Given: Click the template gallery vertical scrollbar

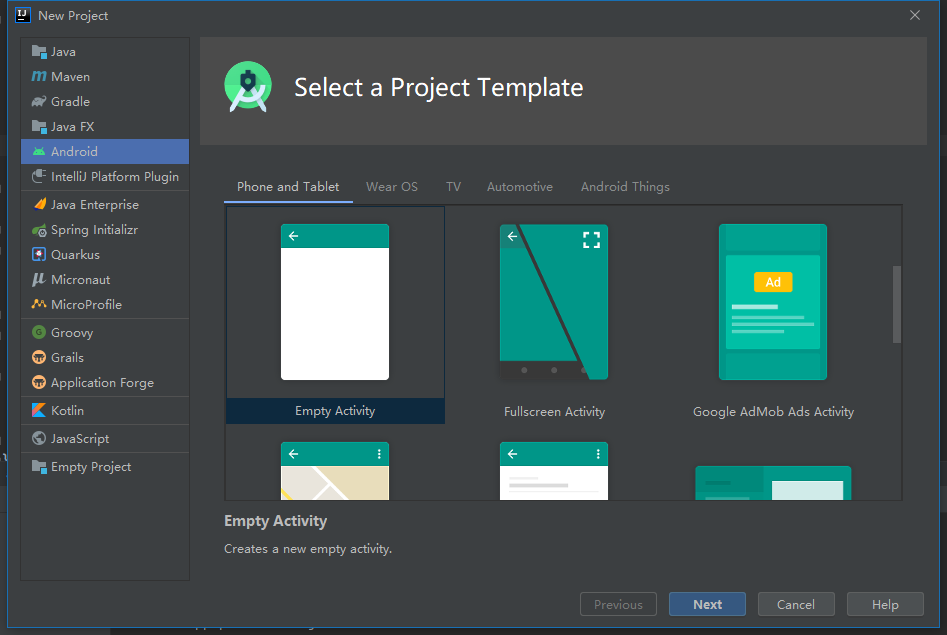Looking at the screenshot, I should pyautogui.click(x=897, y=305).
